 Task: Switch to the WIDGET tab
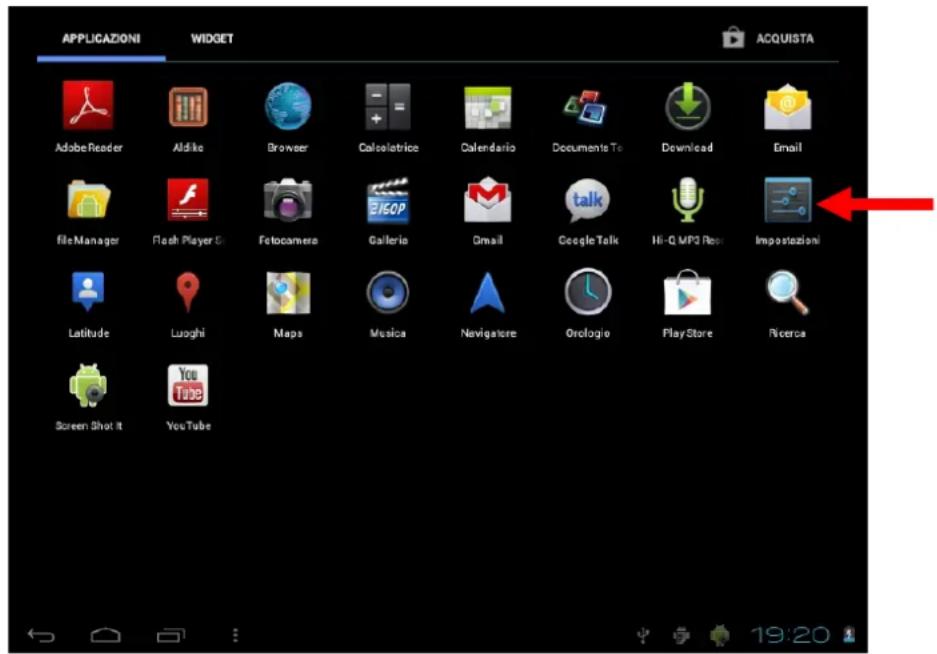[x=210, y=39]
